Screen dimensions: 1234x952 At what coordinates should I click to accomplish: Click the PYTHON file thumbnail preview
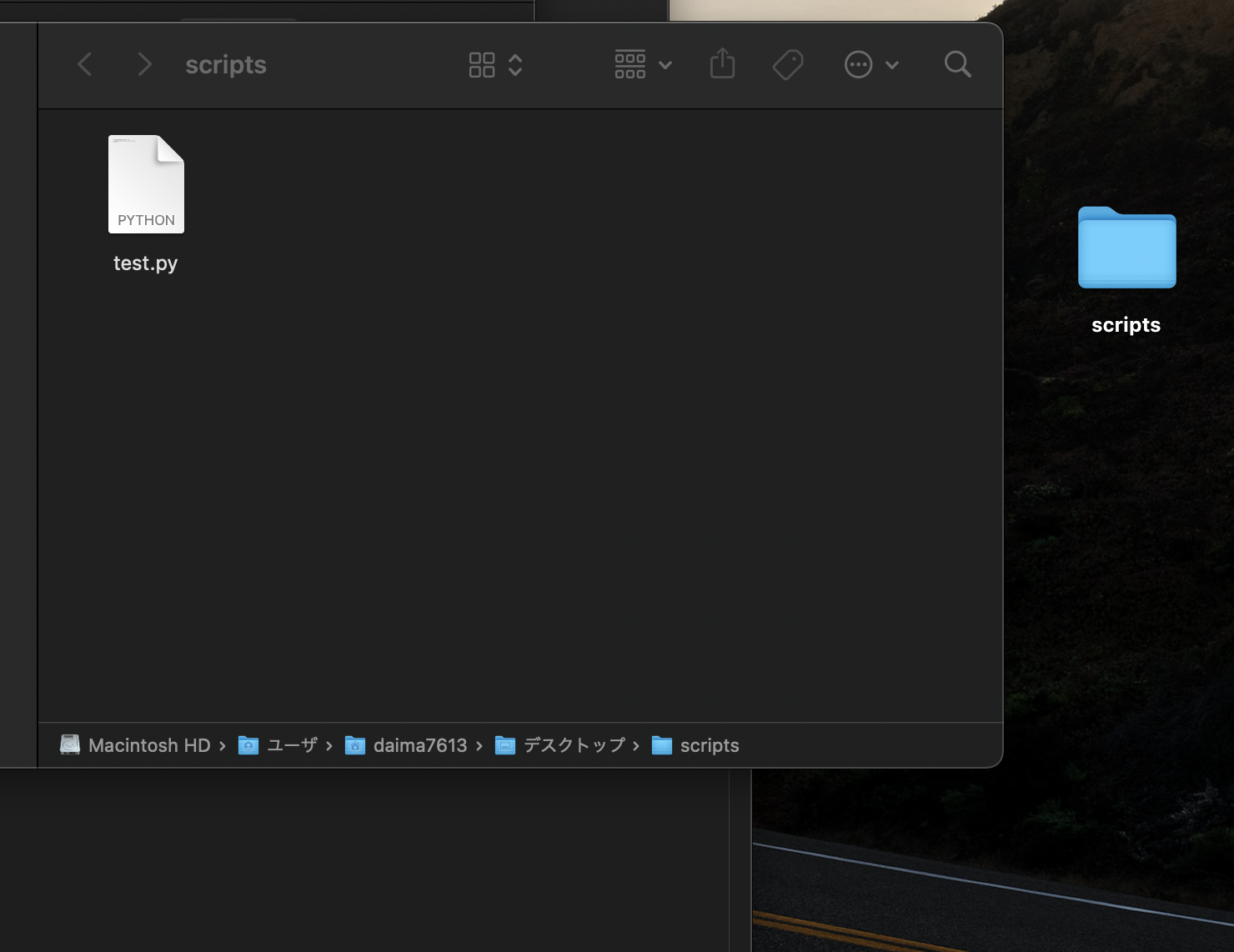[146, 183]
